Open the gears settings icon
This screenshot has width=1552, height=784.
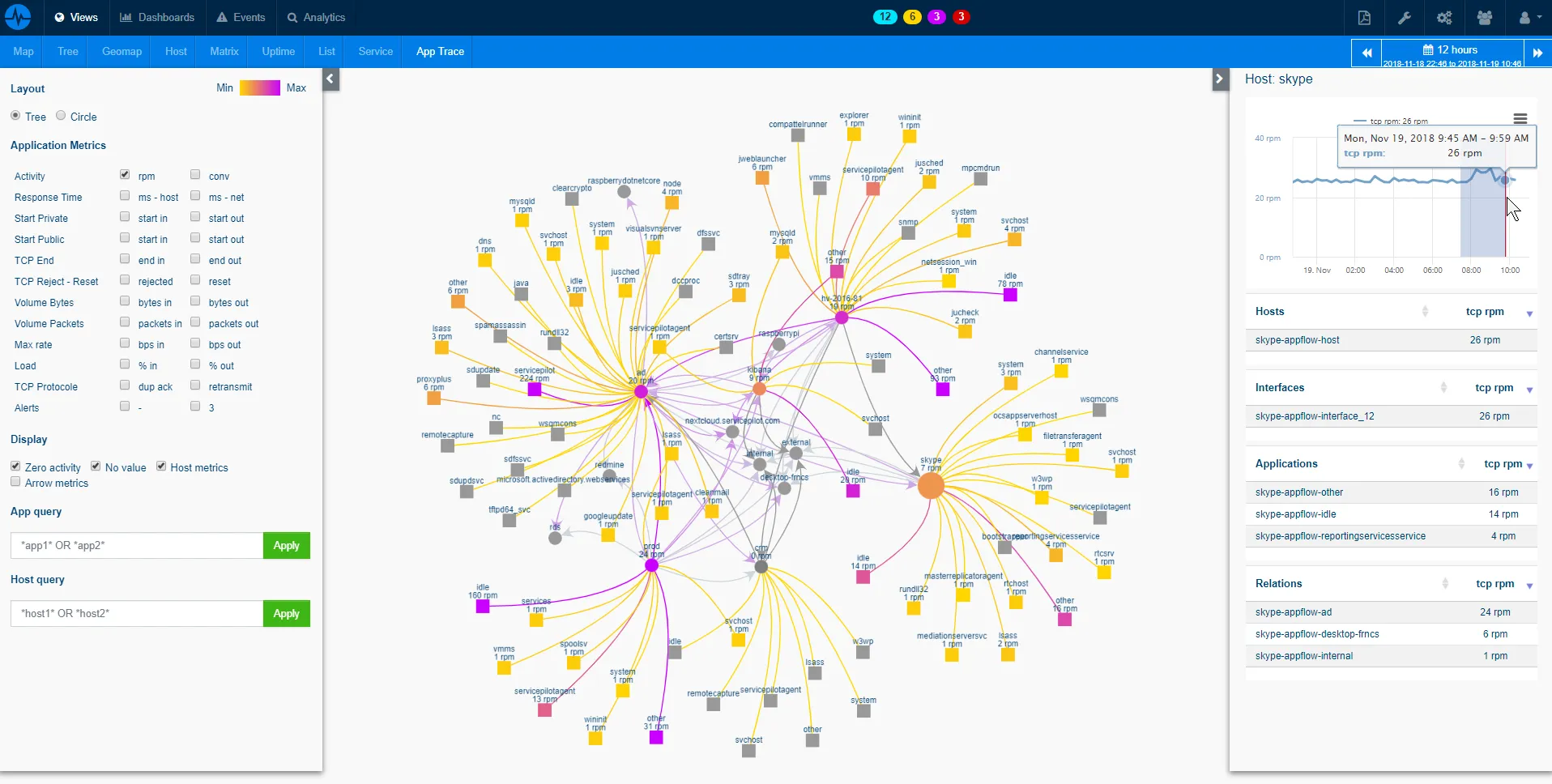(x=1444, y=18)
